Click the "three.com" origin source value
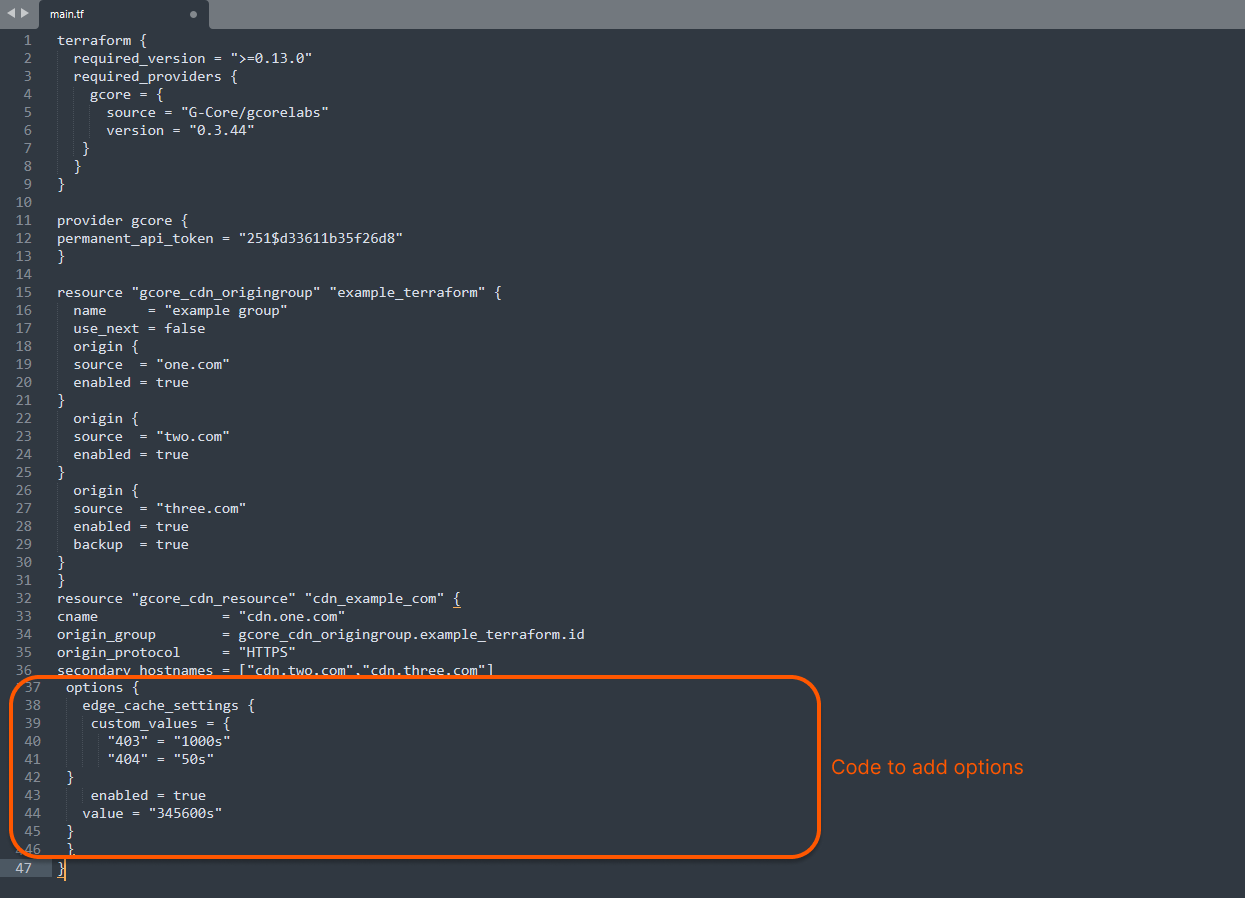The width and height of the screenshot is (1245, 898). coord(200,508)
